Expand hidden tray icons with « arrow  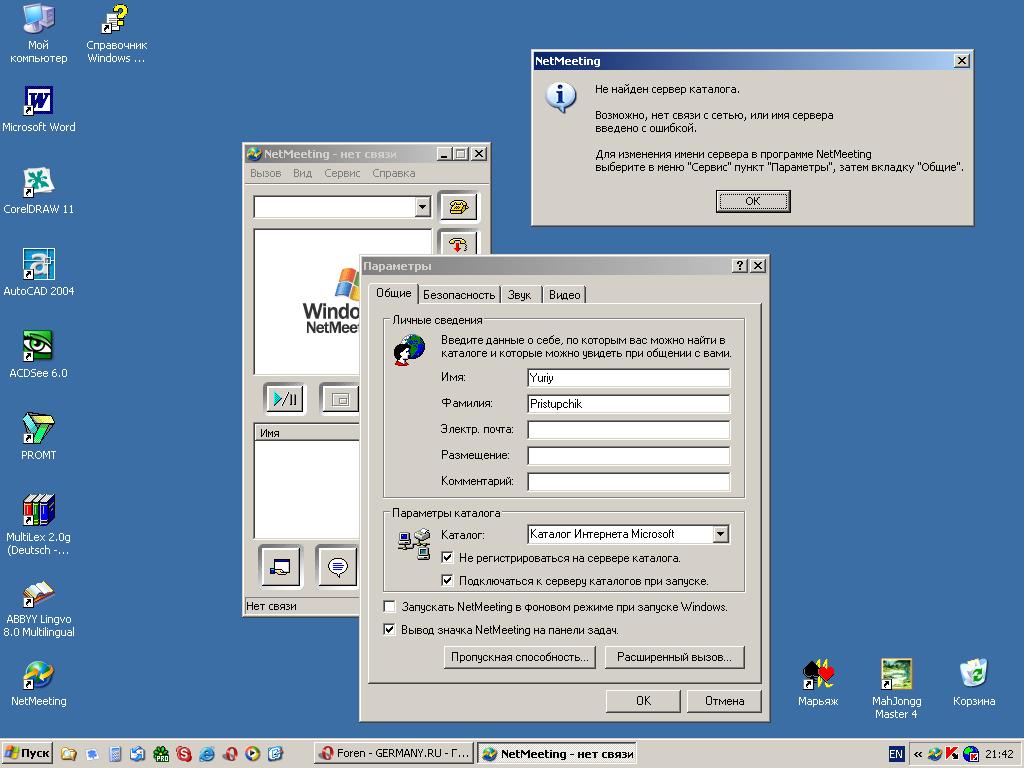pos(918,754)
